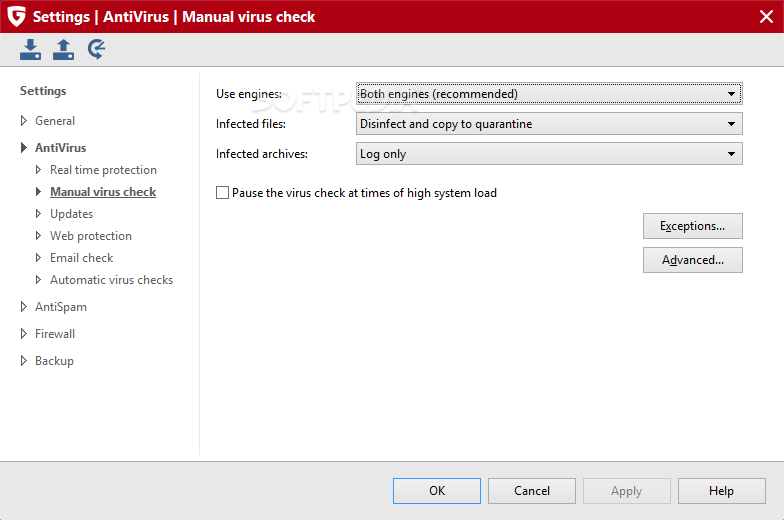This screenshot has height=520, width=784.
Task: Select Firewall in the settings tree
Action: [x=55, y=334]
